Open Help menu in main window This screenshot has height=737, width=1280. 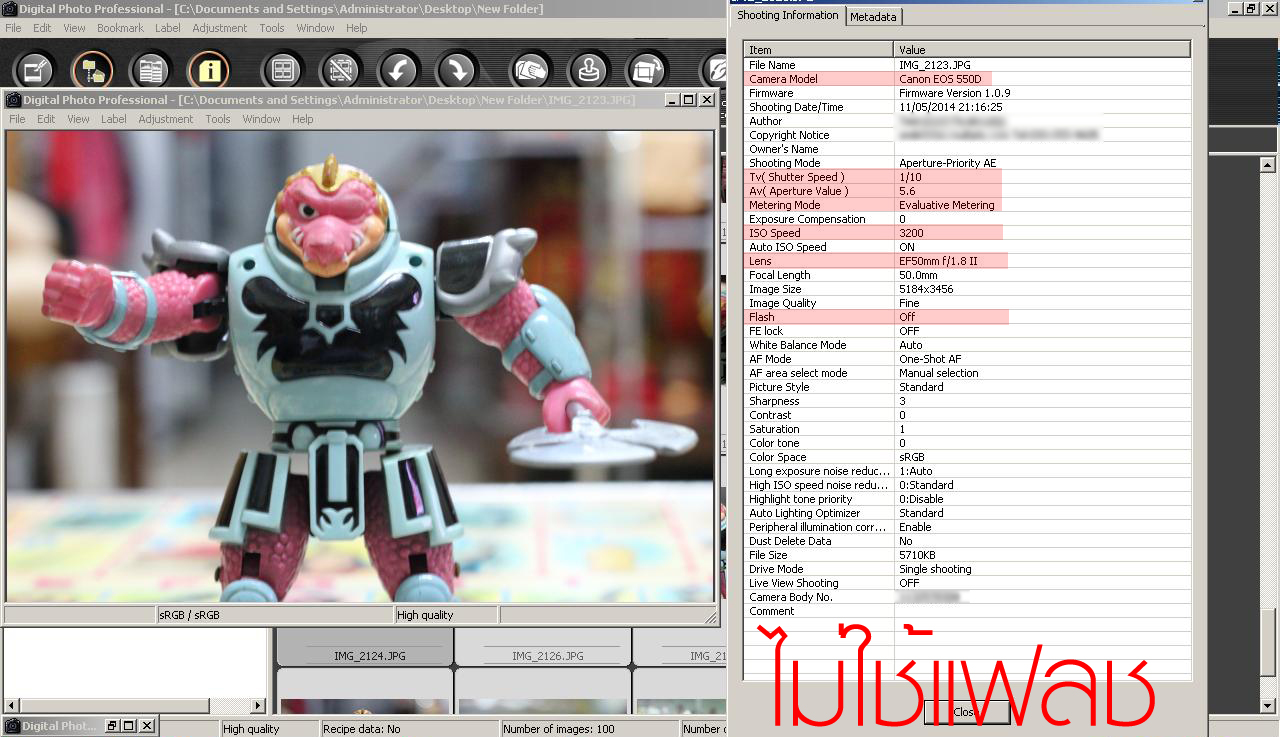[x=357, y=28]
